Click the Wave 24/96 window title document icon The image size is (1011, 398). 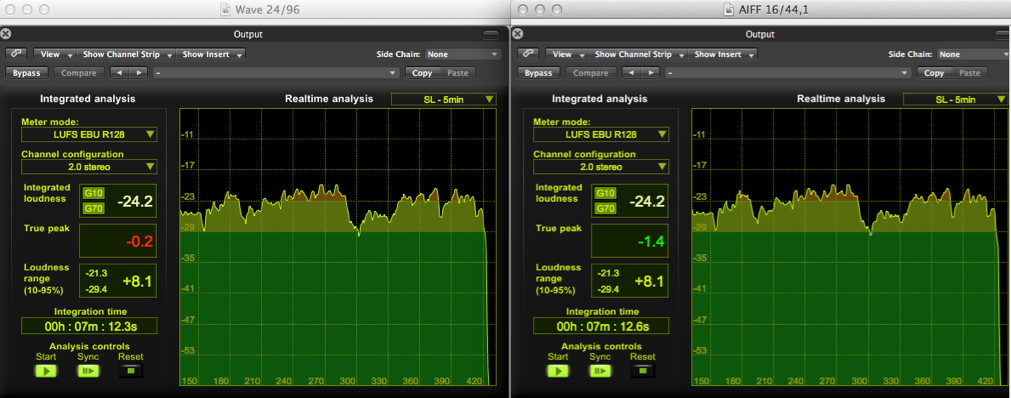point(225,9)
